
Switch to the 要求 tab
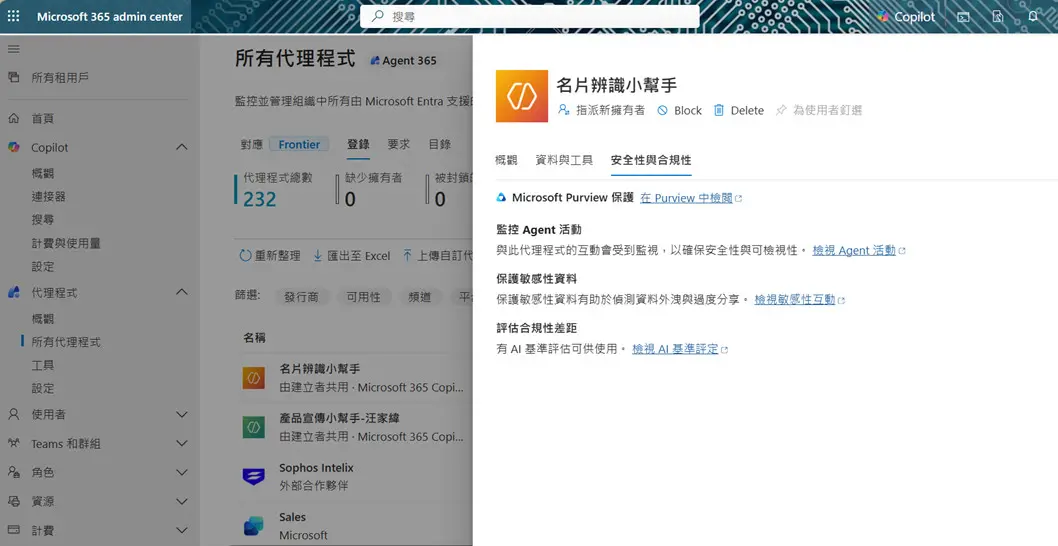399,144
